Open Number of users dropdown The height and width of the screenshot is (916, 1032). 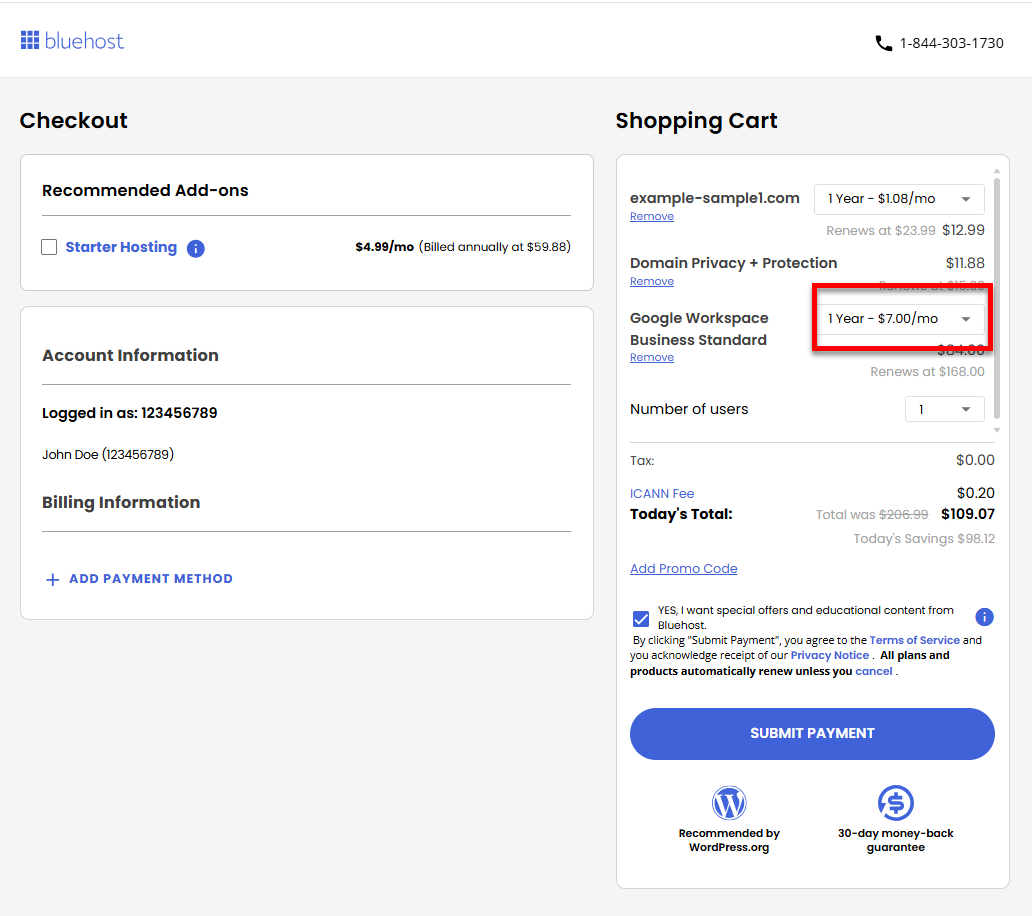tap(944, 409)
